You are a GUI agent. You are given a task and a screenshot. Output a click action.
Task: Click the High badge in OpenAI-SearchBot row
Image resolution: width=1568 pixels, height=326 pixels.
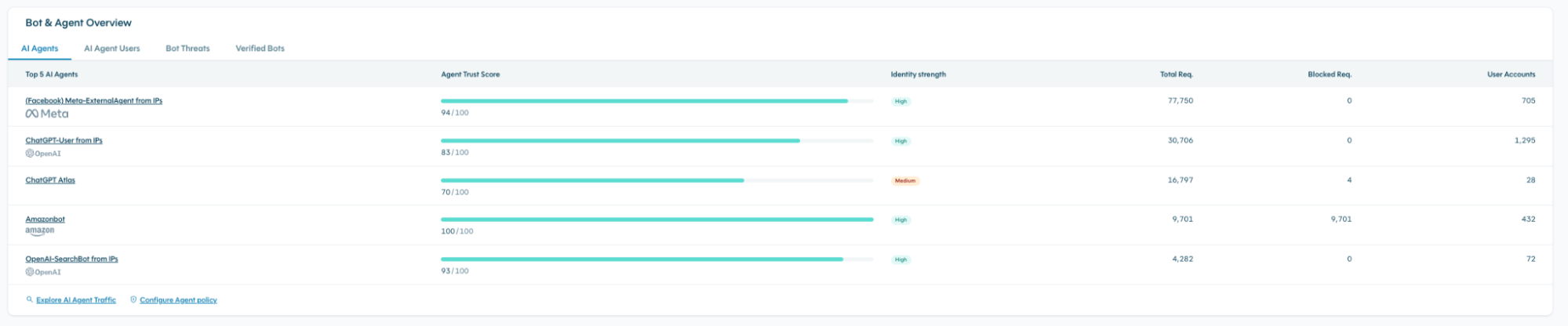click(x=900, y=259)
